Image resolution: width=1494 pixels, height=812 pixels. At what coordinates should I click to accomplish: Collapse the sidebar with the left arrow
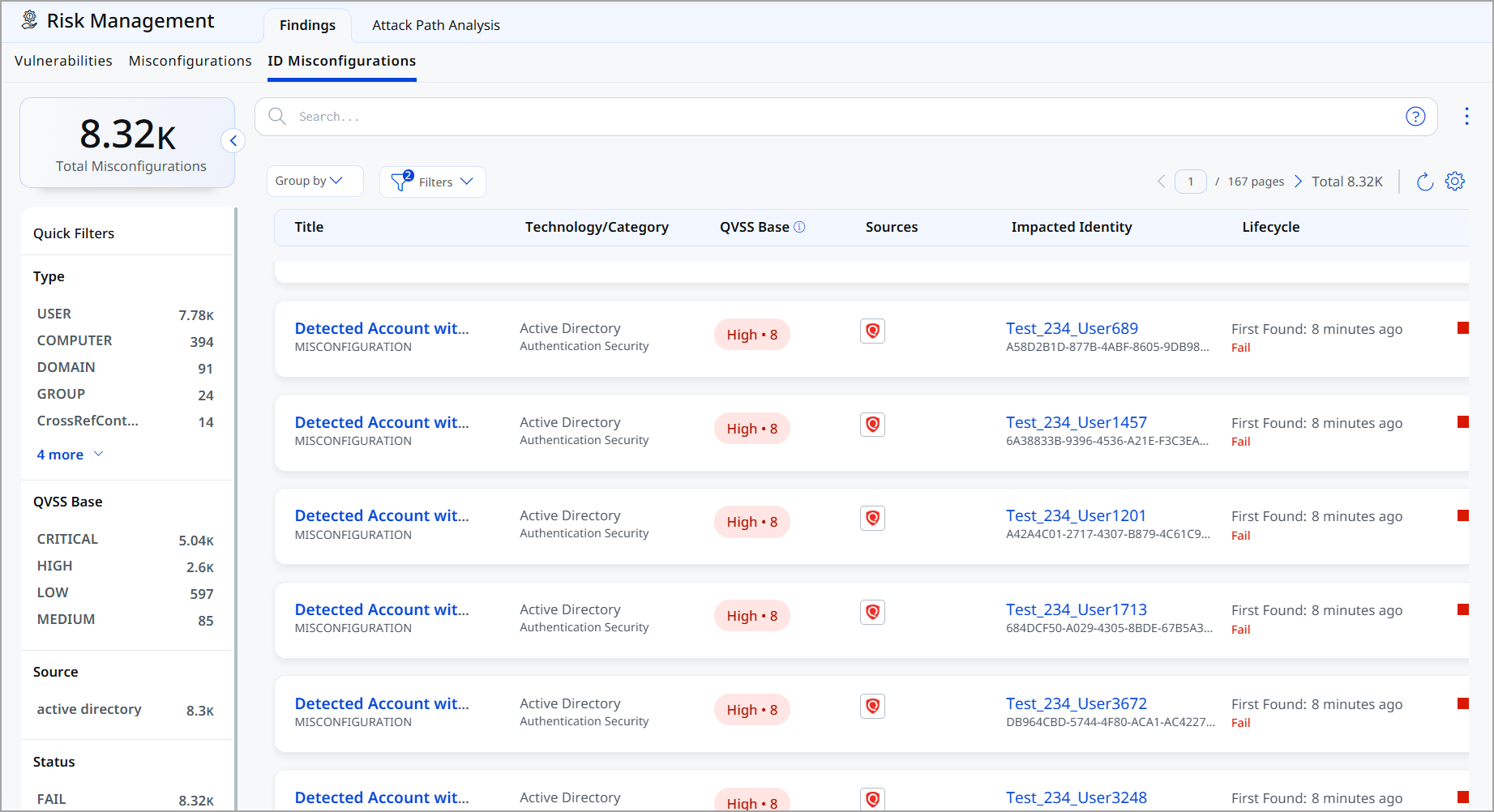[233, 141]
